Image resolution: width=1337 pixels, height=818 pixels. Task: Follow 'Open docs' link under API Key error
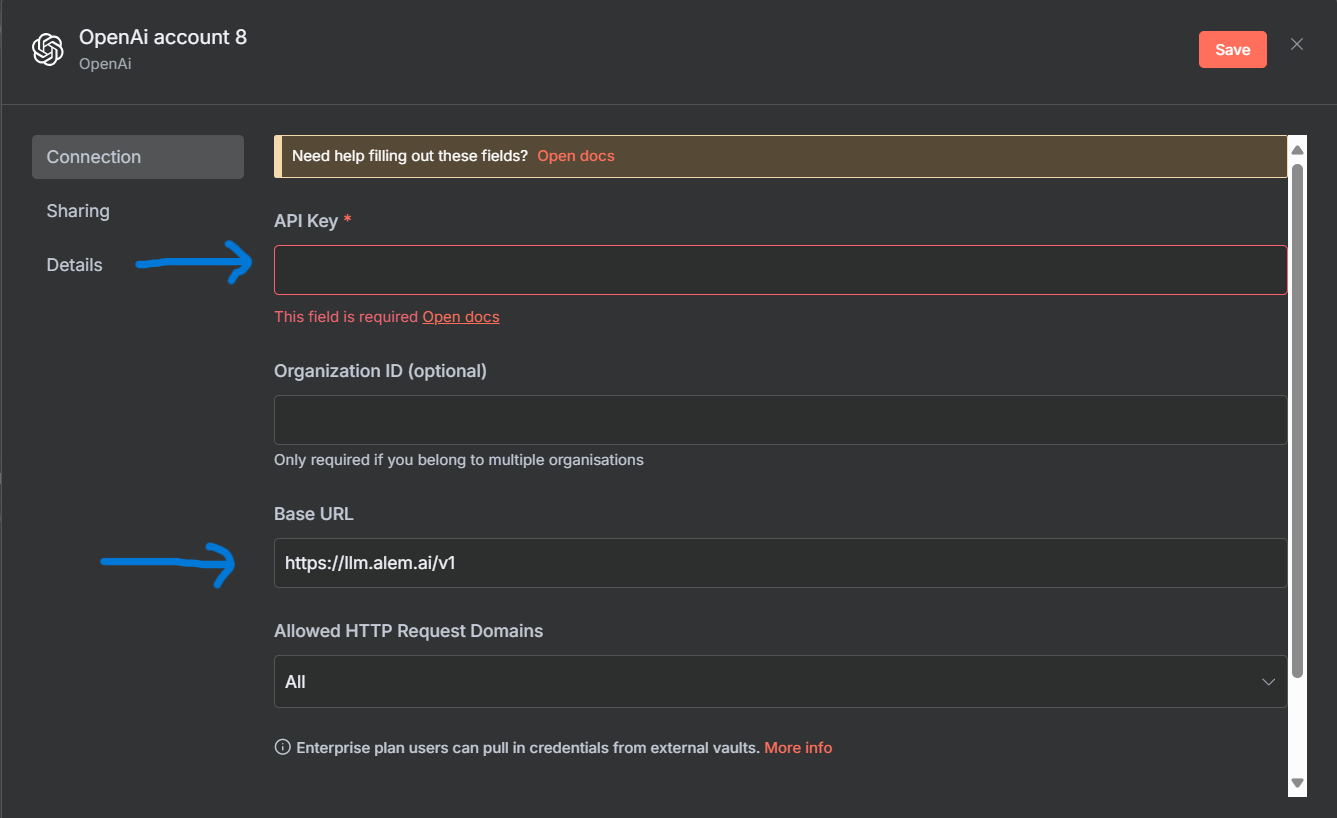(x=461, y=317)
